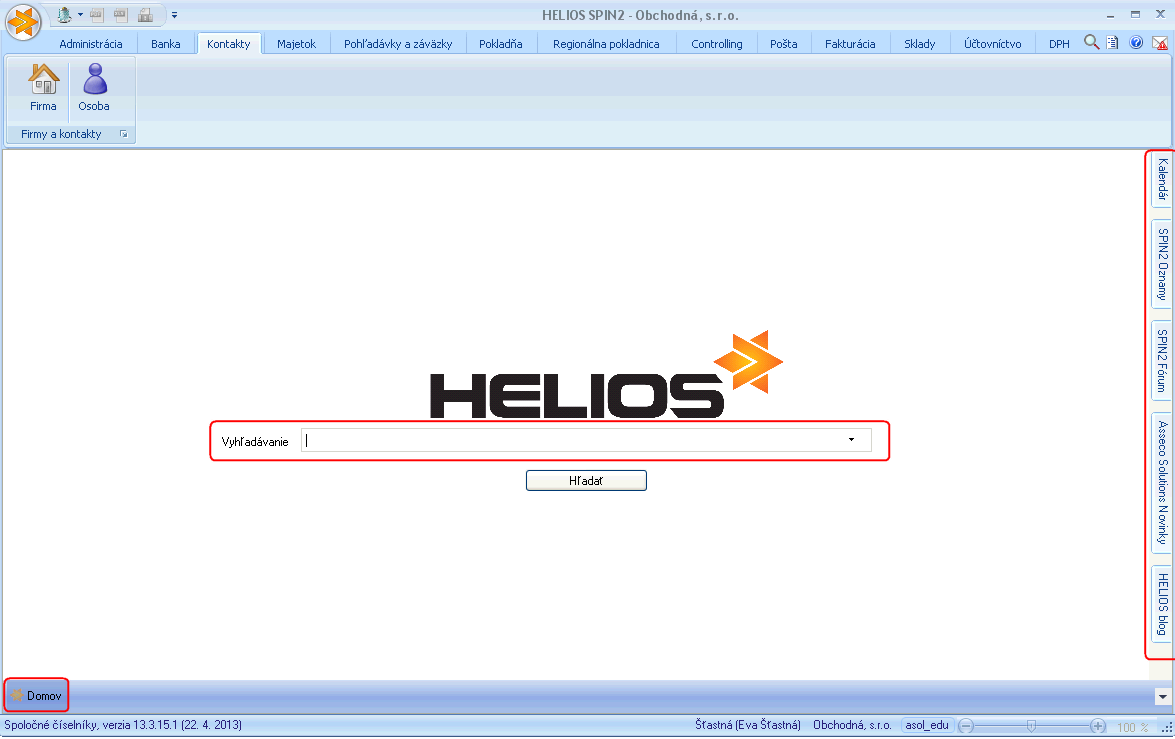Open dropdown arrow next to building icon

80,14
